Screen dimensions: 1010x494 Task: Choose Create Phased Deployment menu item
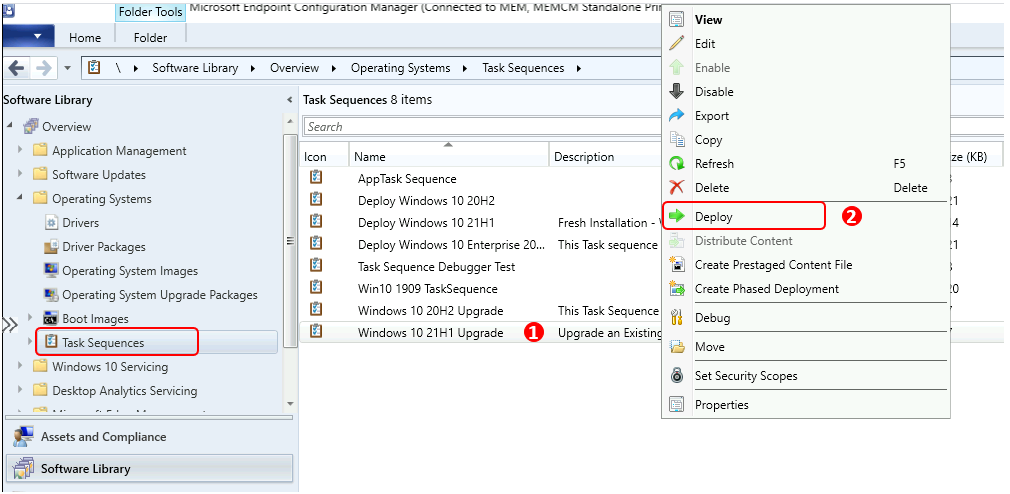click(x=805, y=289)
